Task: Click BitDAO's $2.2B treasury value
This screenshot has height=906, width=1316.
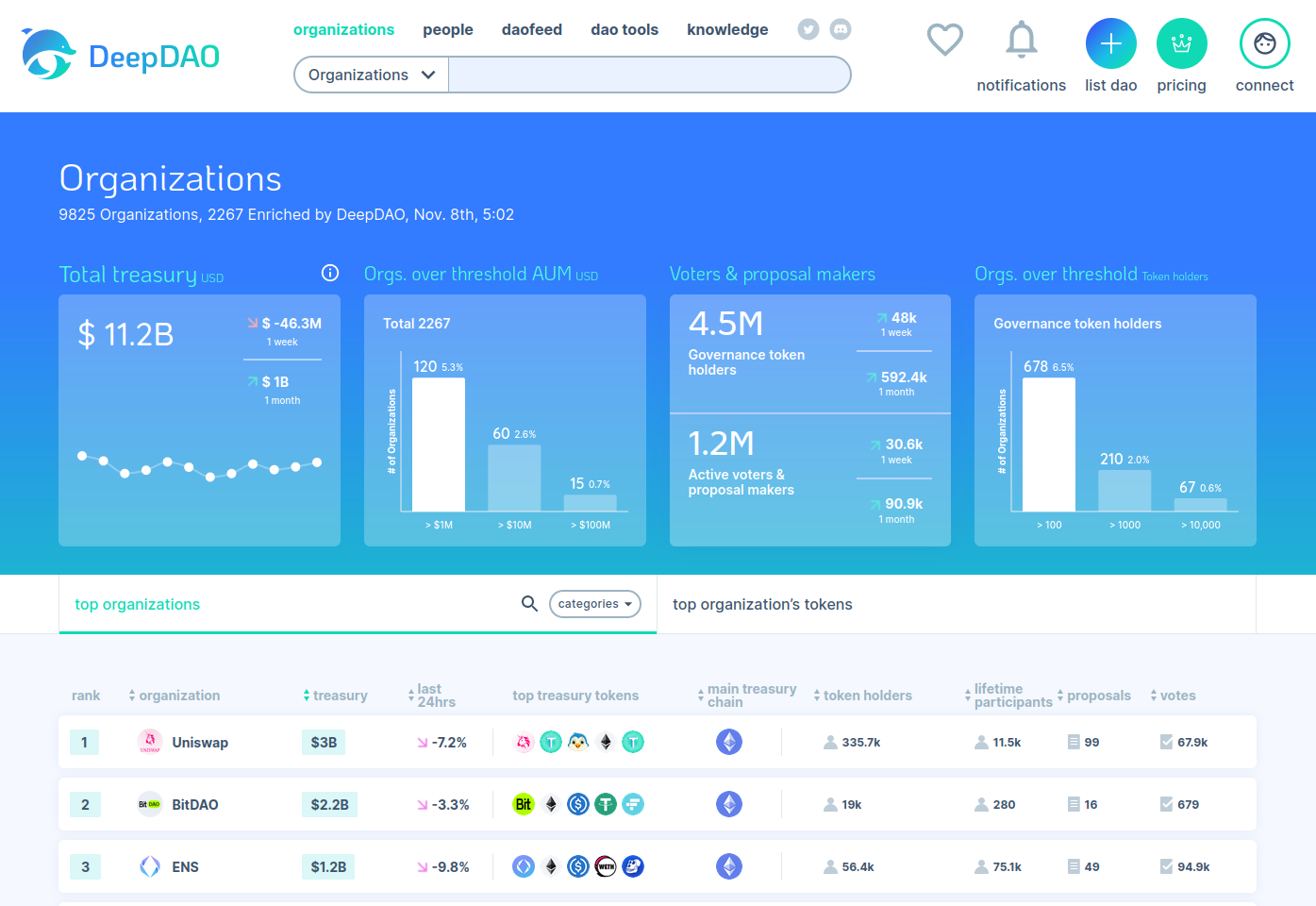Action: tap(329, 805)
